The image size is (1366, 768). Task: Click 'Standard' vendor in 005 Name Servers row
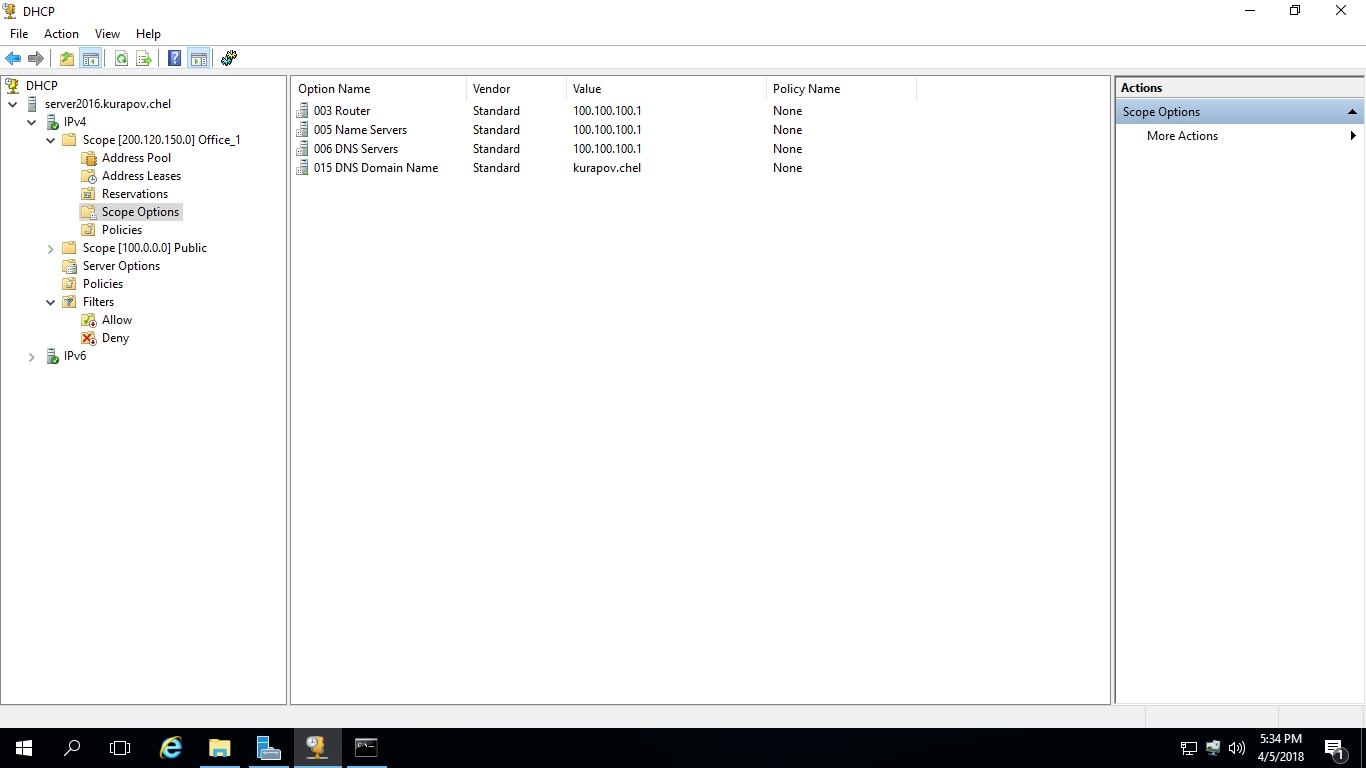pyautogui.click(x=496, y=130)
